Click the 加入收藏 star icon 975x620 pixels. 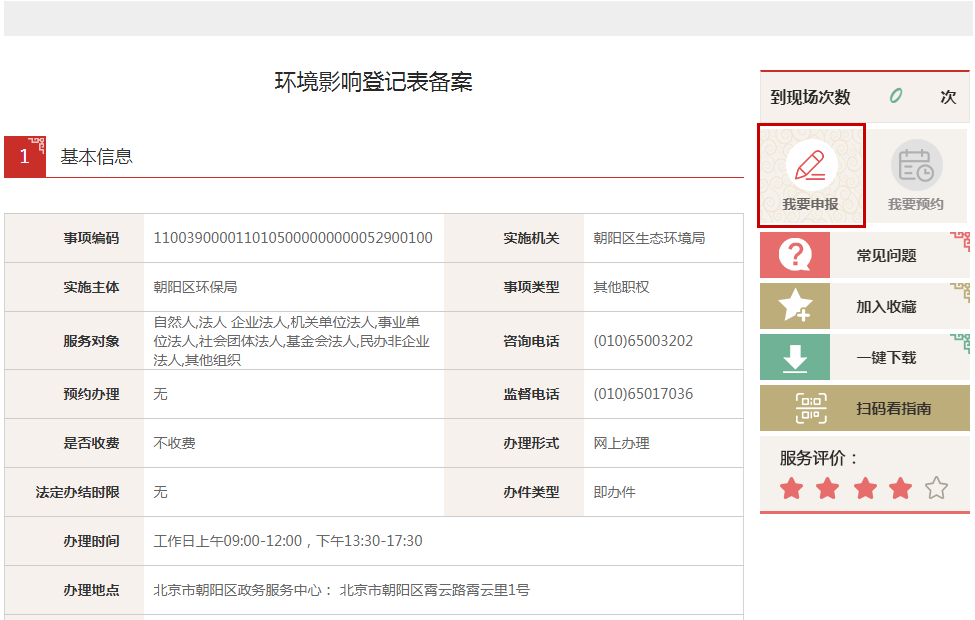(795, 306)
